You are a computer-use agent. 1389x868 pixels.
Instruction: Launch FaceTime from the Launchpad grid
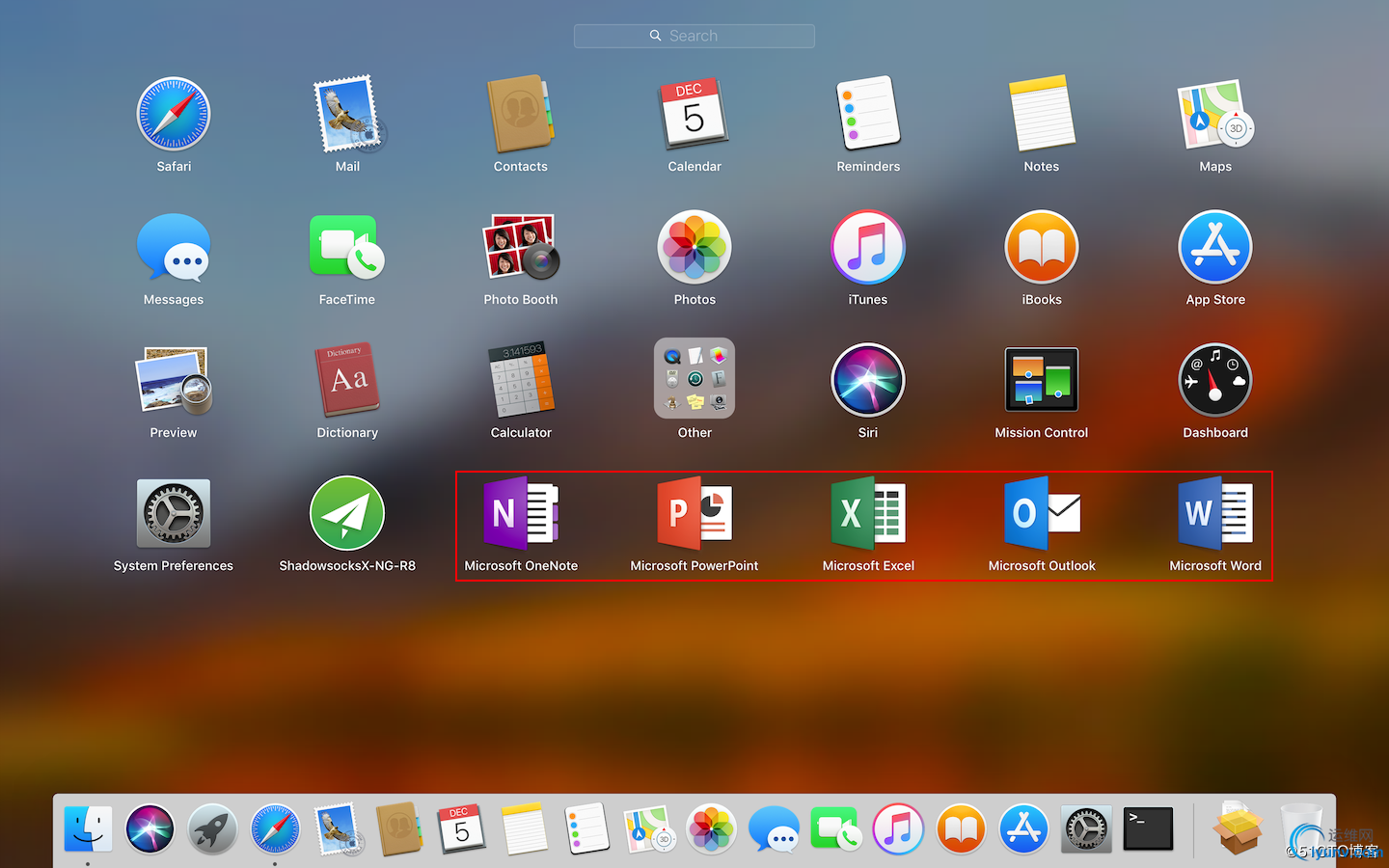pyautogui.click(x=347, y=248)
